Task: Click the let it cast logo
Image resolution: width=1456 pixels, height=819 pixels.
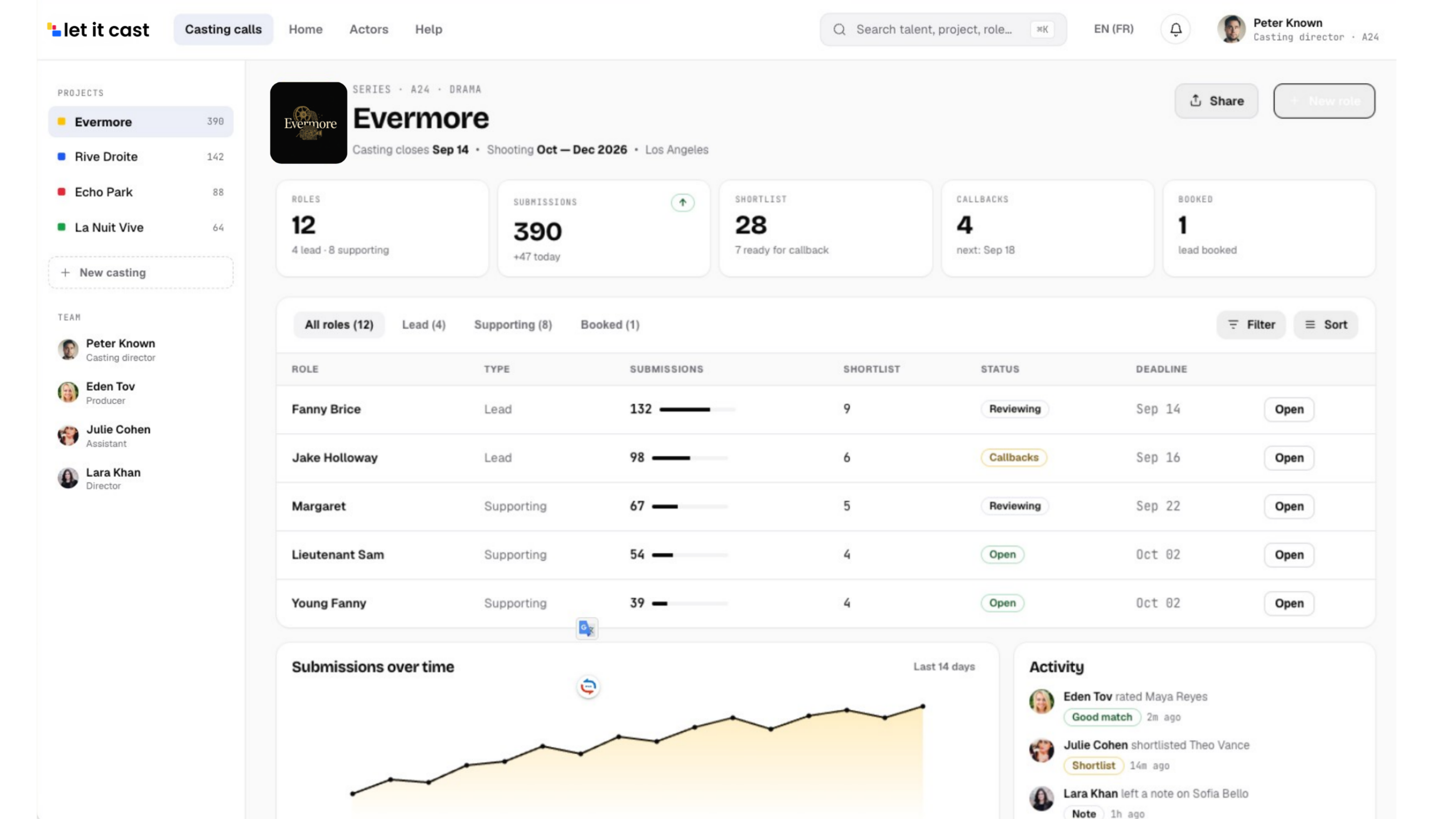Action: [98, 29]
